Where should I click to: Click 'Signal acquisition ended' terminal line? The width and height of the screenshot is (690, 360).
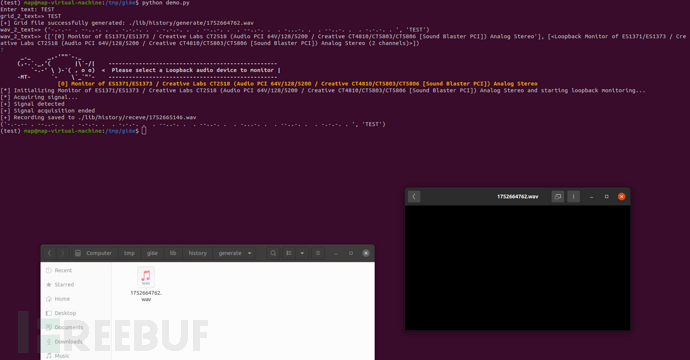48,111
